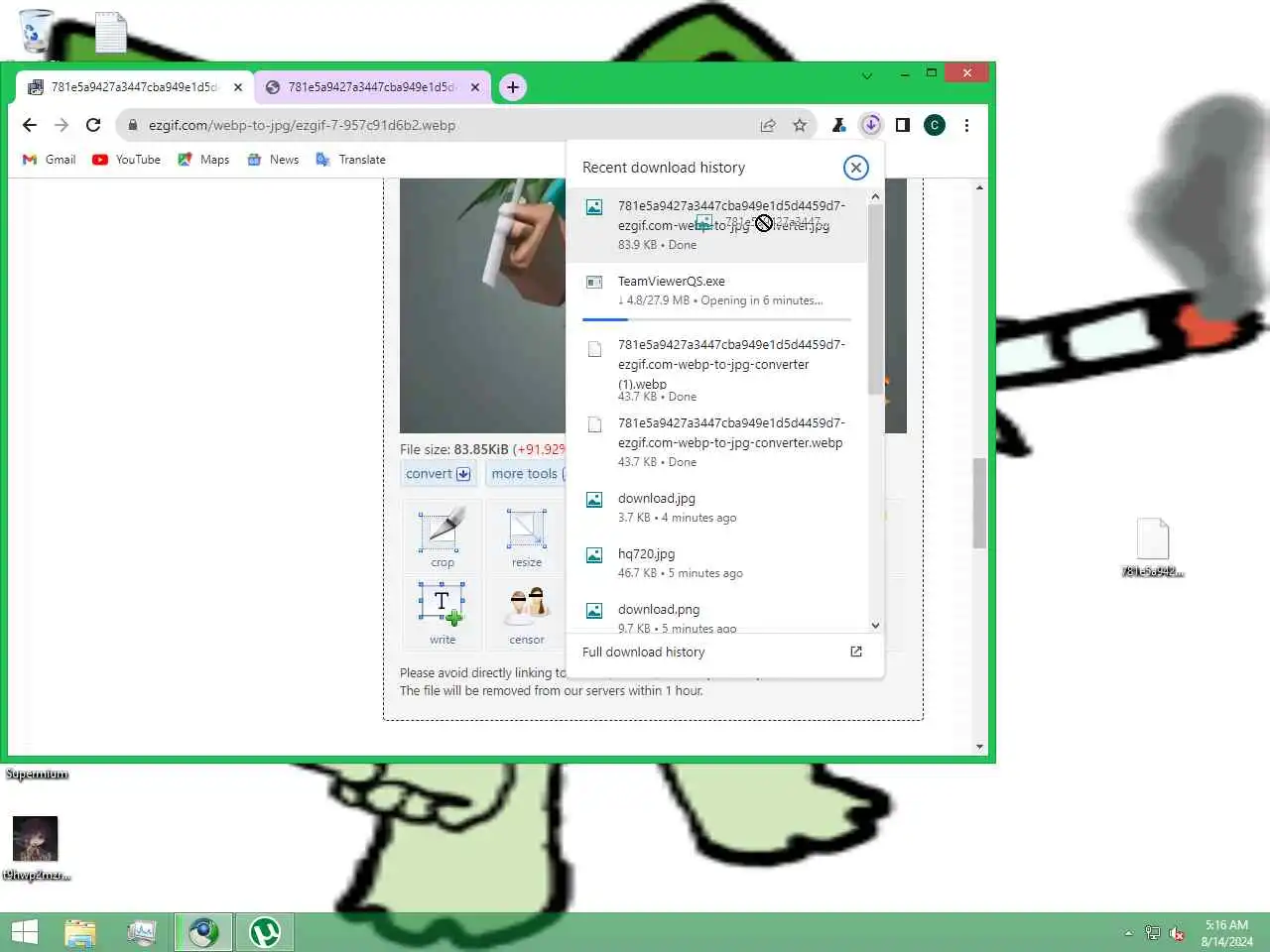The width and height of the screenshot is (1270, 952).
Task: Switch to first 781e5a9427a3447 tab
Action: [134, 87]
